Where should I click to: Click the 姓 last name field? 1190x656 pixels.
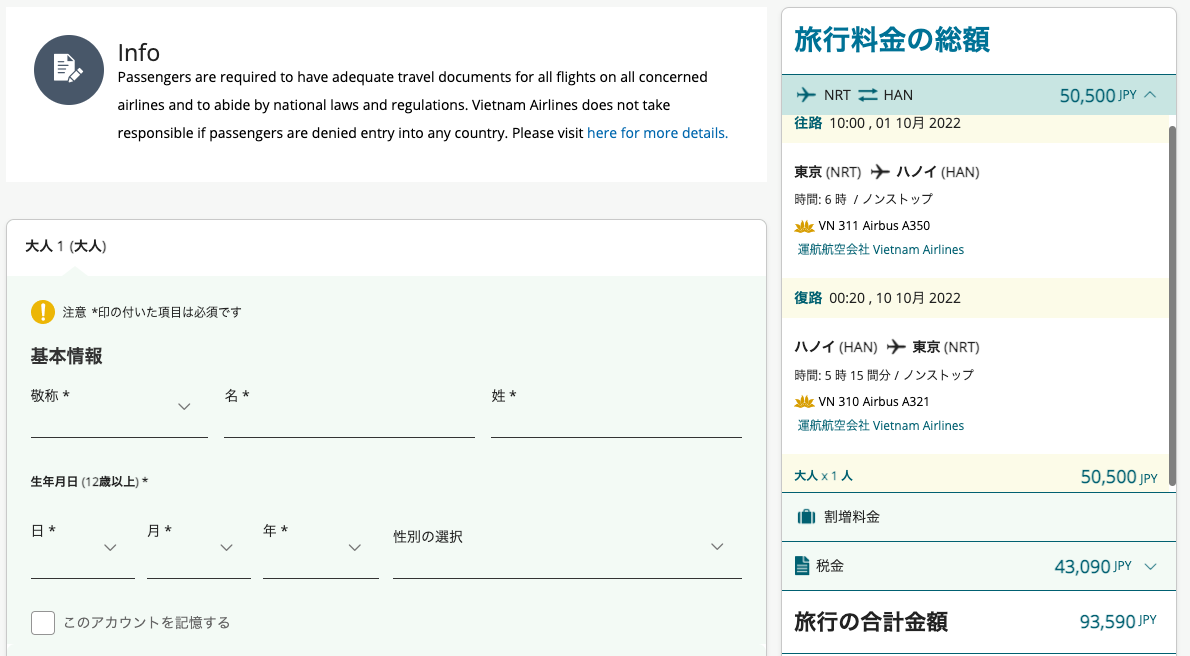pyautogui.click(x=616, y=411)
